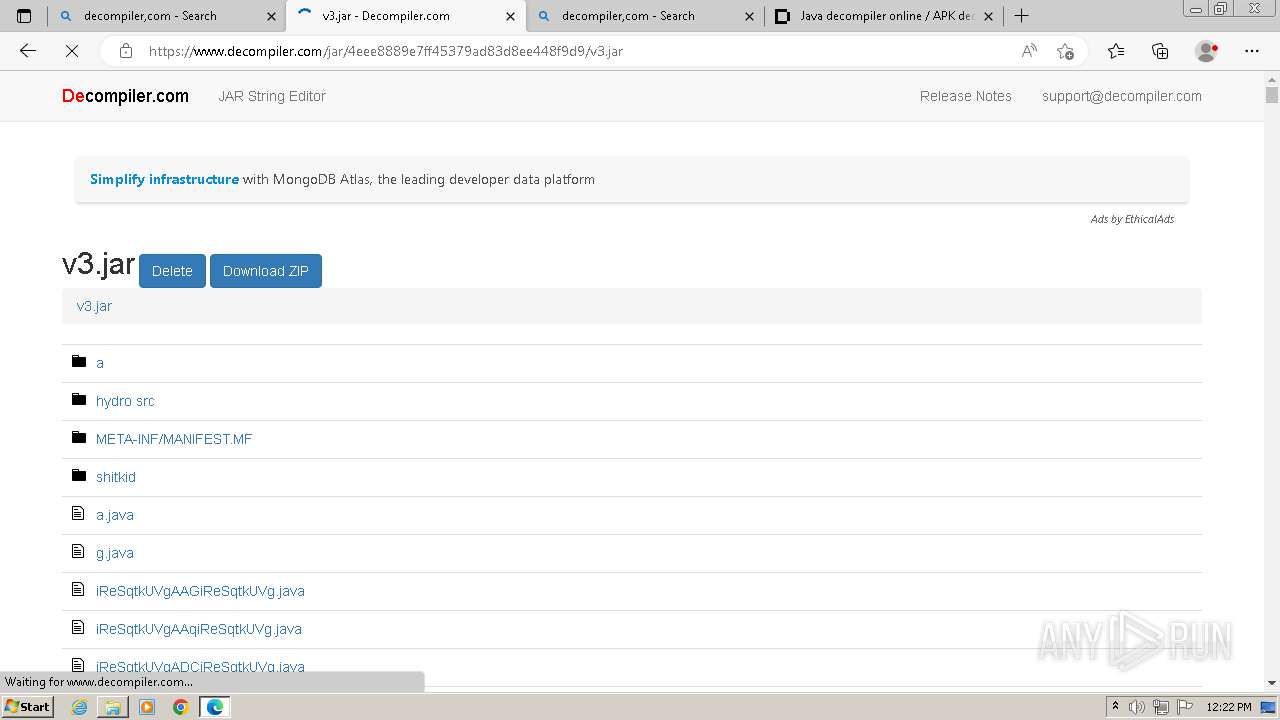Viewport: 1280px width, 720px height.
Task: Open Google Chrome from taskbar
Action: (x=180, y=707)
